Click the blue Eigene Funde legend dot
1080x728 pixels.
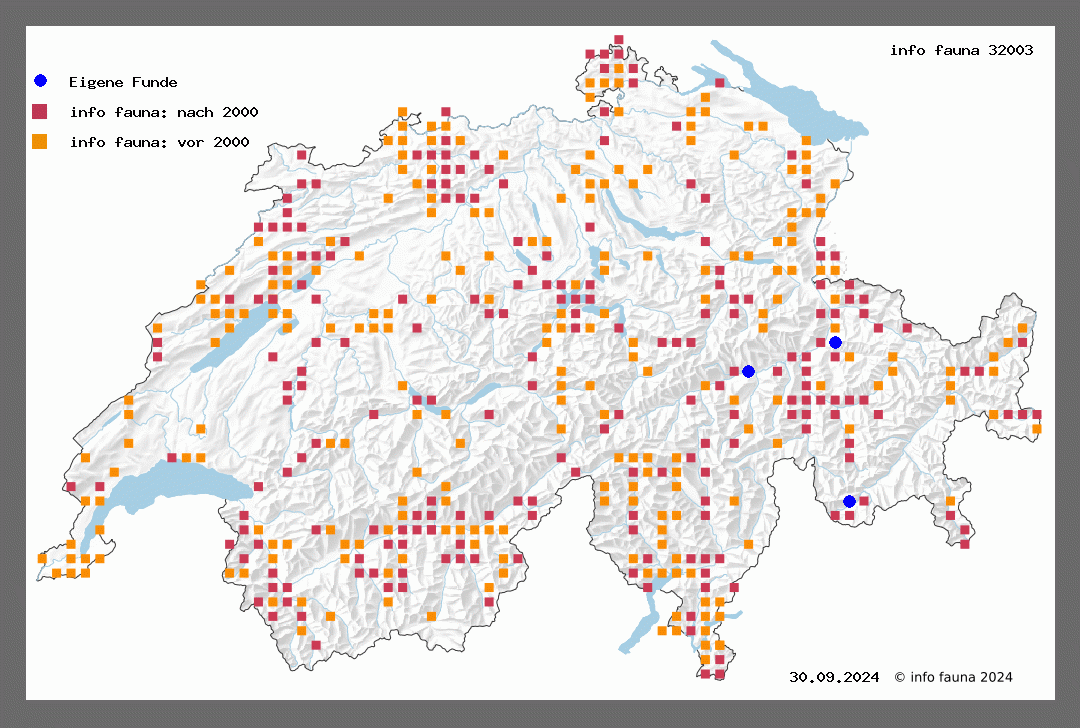pyautogui.click(x=40, y=81)
